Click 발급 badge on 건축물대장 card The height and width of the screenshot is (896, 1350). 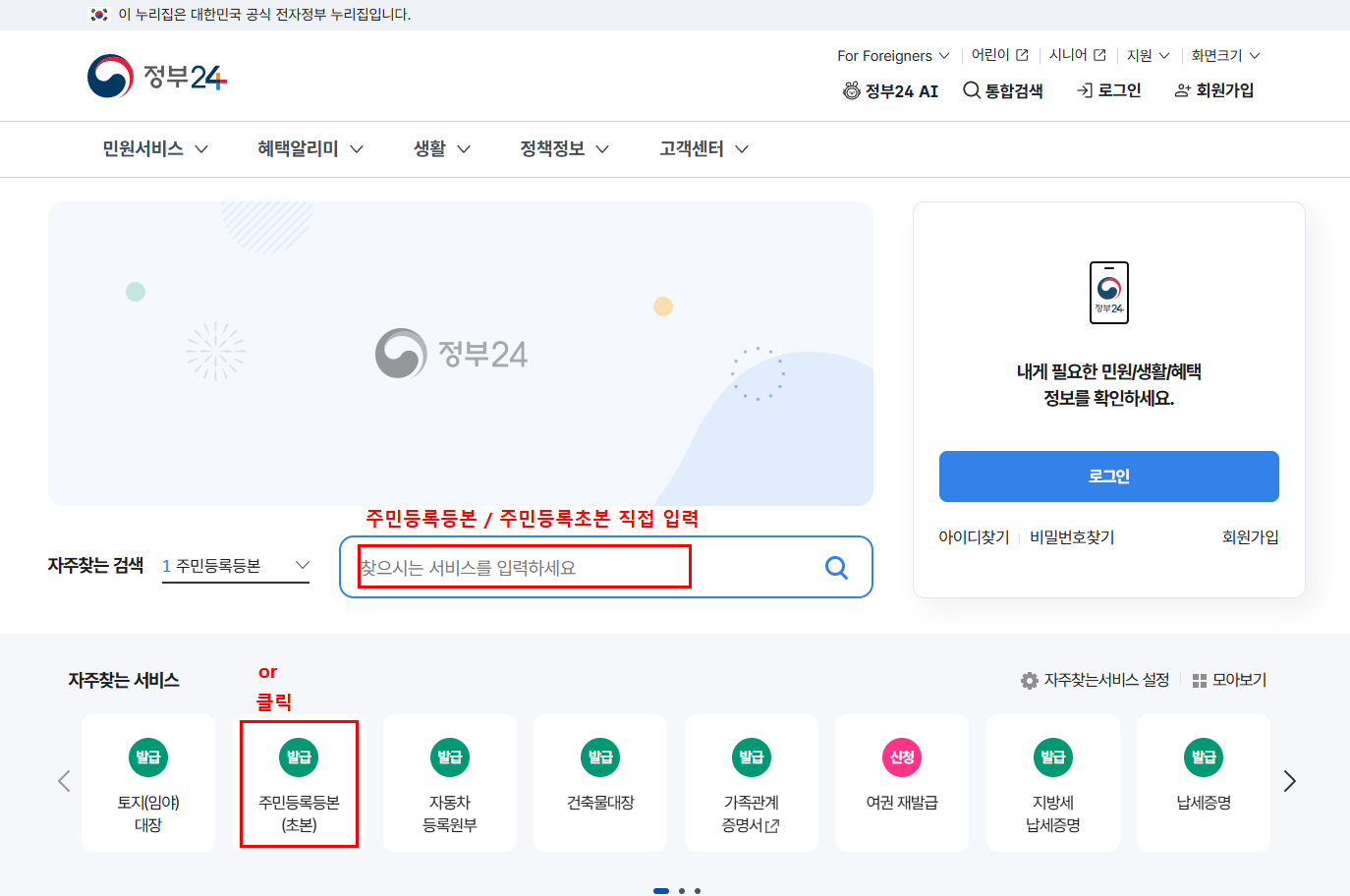600,757
